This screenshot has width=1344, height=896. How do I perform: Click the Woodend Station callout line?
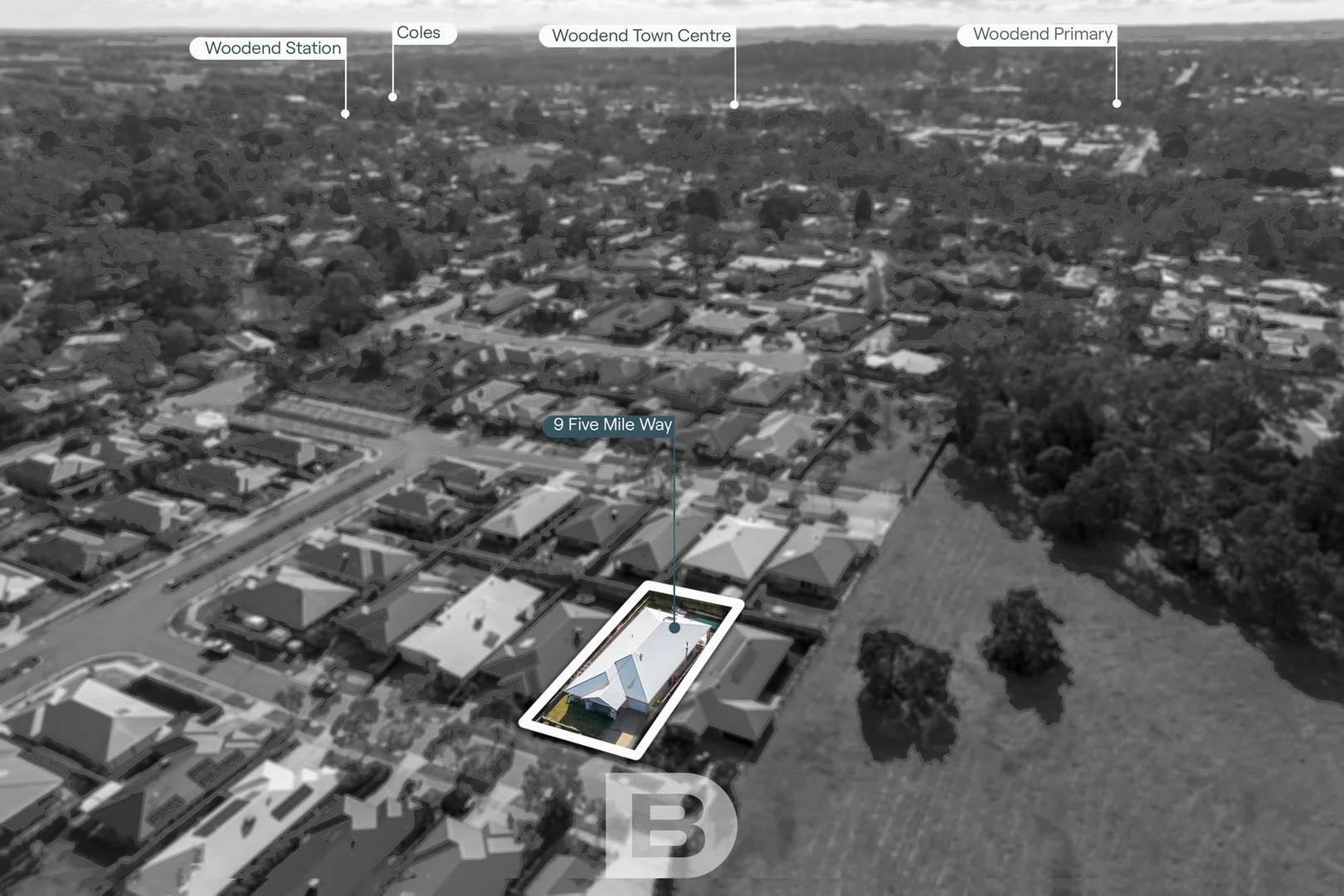tap(343, 83)
